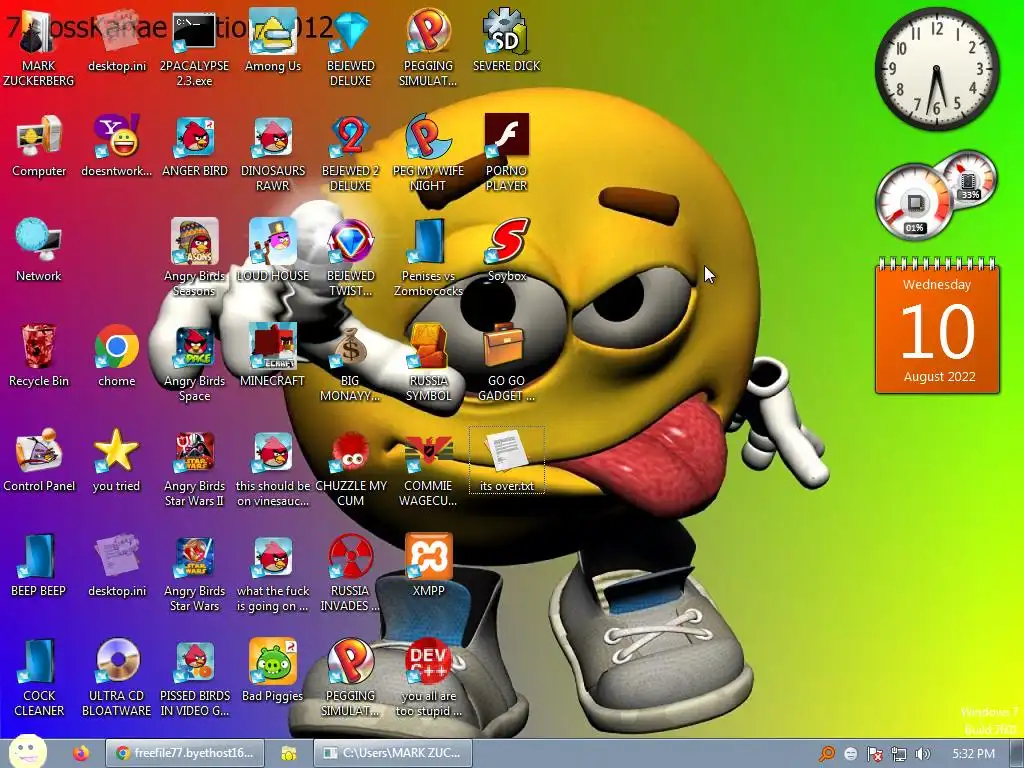The height and width of the screenshot is (768, 1024).
Task: Select the 'you tried' star icon
Action: click(x=116, y=462)
